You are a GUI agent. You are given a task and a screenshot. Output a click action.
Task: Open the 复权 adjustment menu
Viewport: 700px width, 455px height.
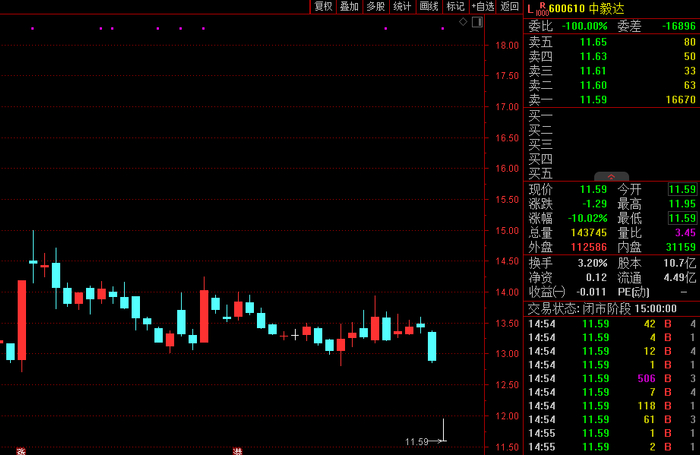[x=324, y=7]
